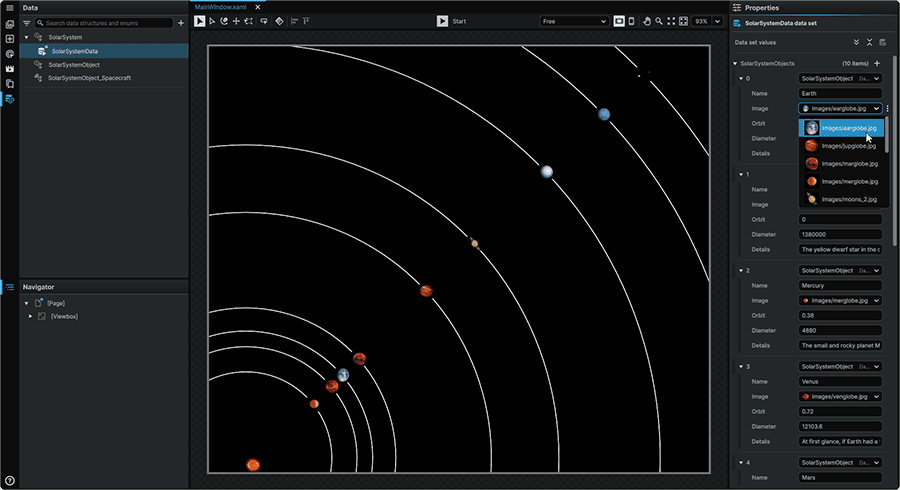Choose Images/moons_2.jpg from the dropdown list
Viewport: 900px width, 490px height.
[x=841, y=199]
